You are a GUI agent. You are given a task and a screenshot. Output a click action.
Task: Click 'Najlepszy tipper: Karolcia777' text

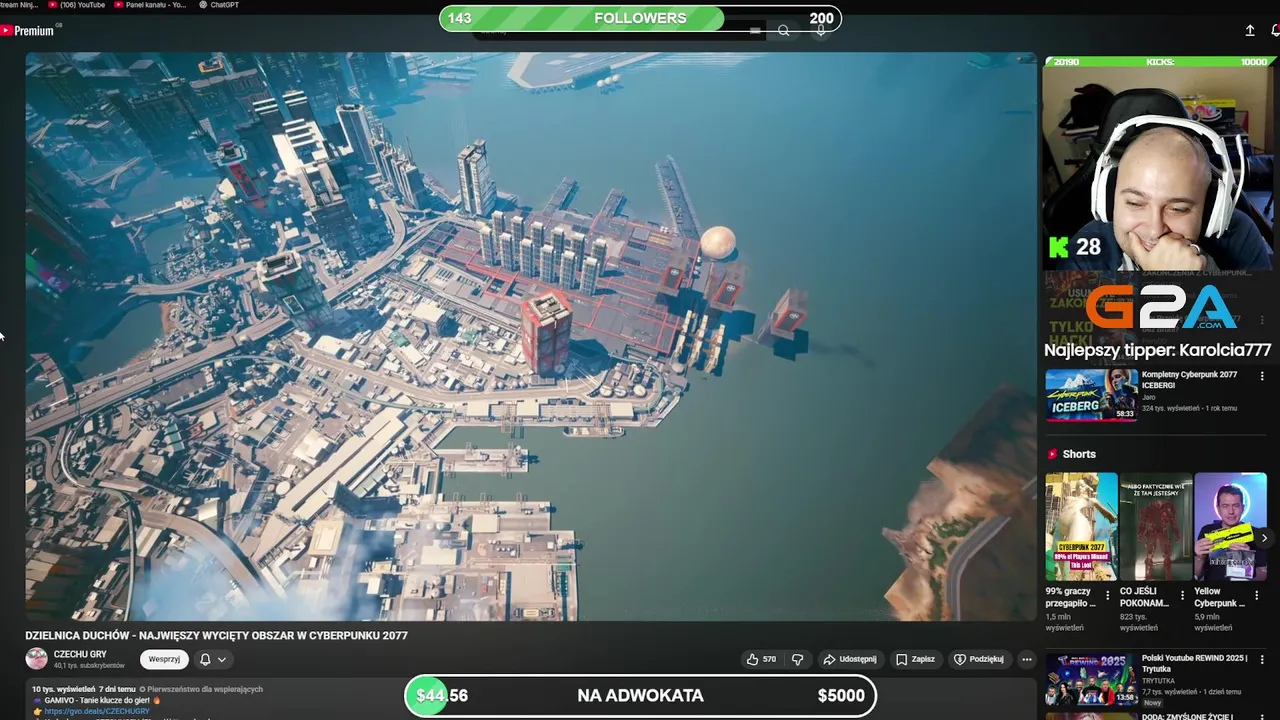click(x=1158, y=350)
